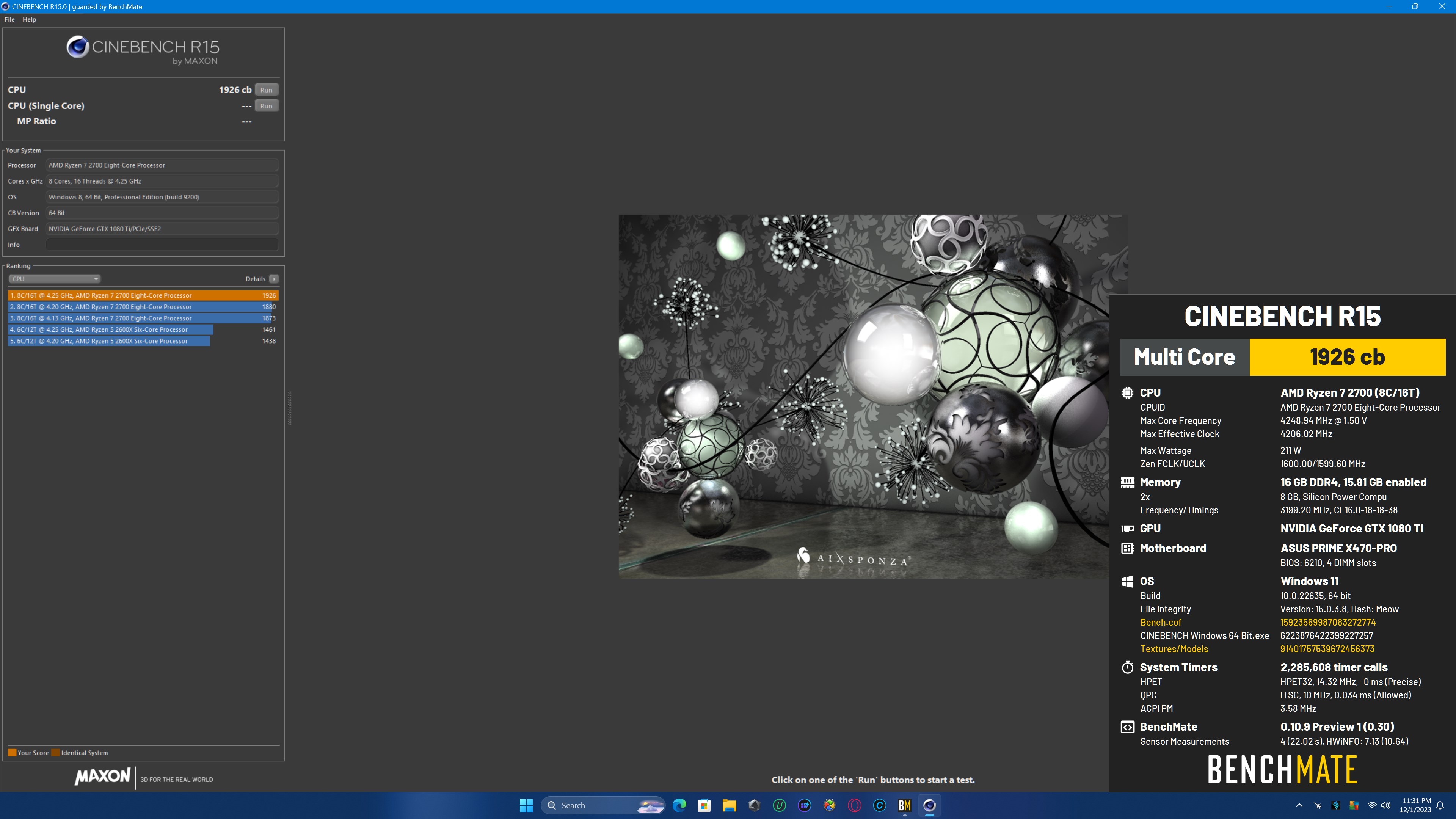Expand ranking Details arrow

click(x=274, y=279)
